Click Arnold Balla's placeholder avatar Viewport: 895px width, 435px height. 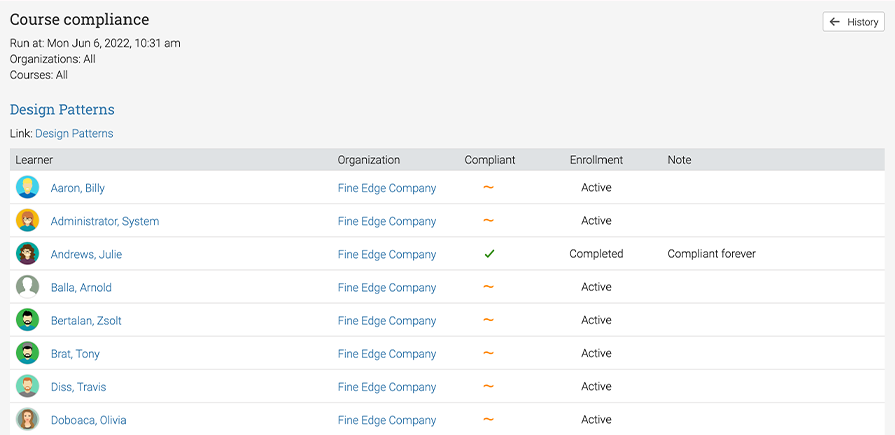pyautogui.click(x=27, y=287)
